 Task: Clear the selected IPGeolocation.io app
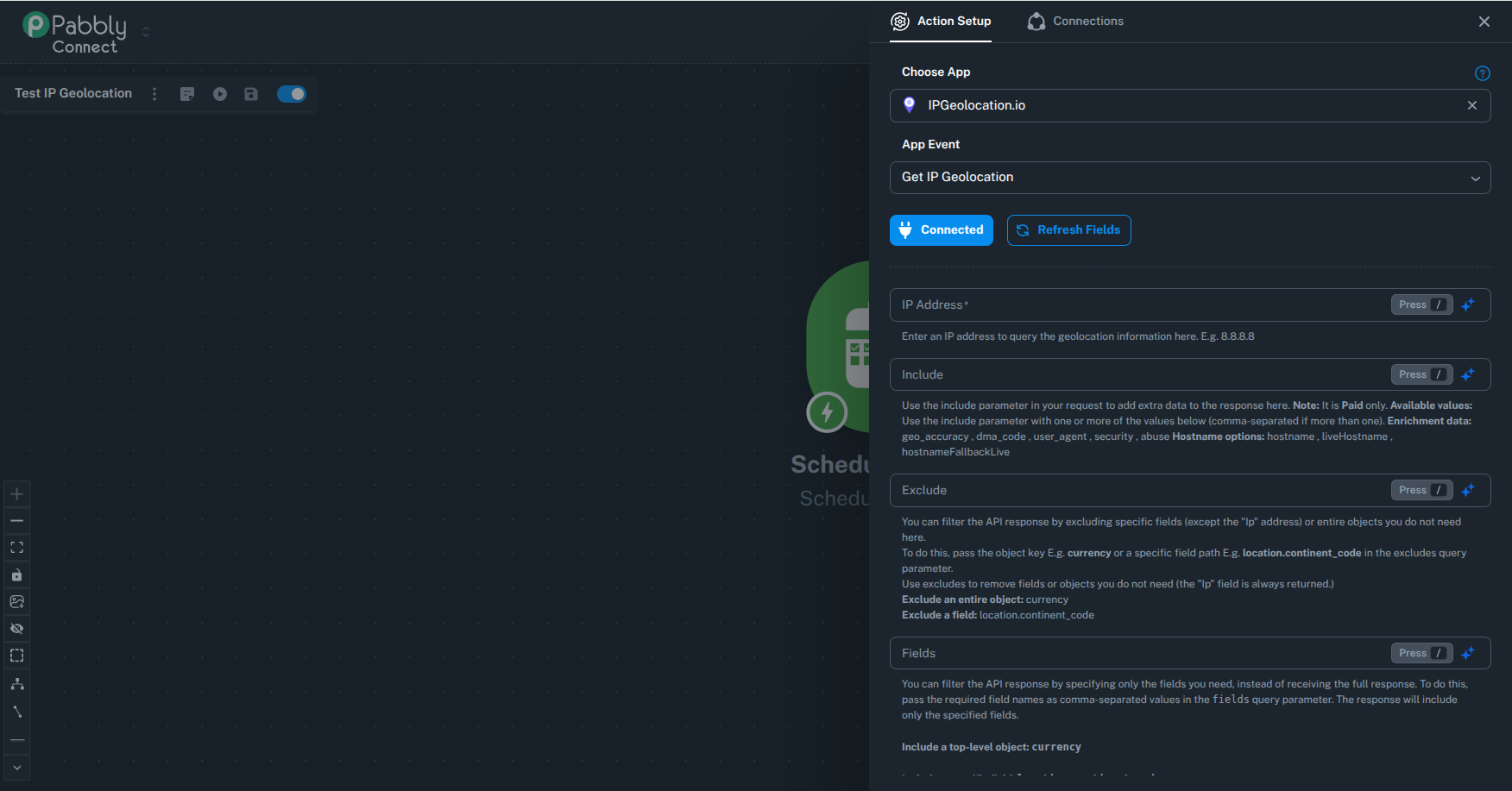[x=1472, y=105]
